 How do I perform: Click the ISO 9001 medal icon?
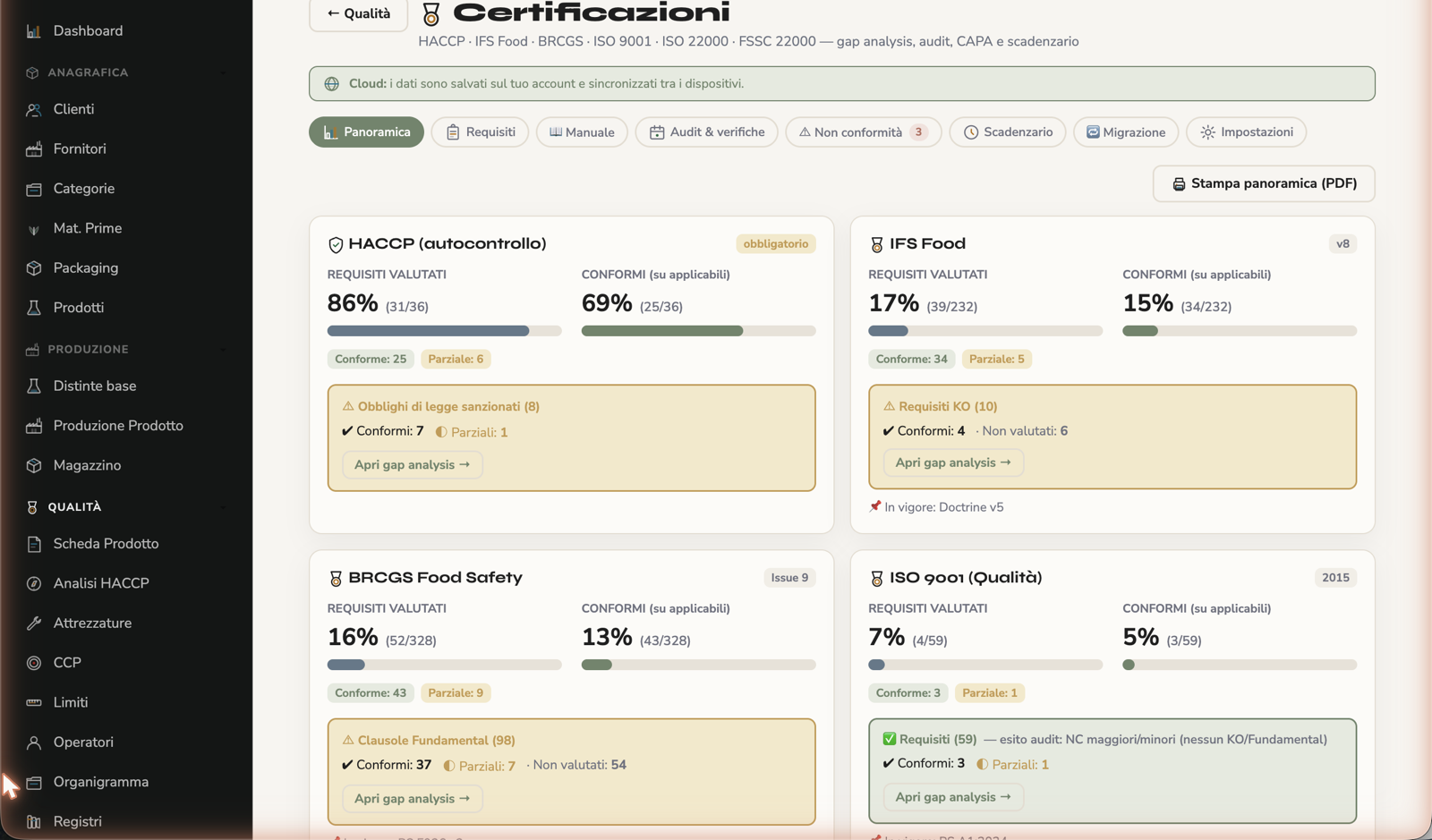[x=876, y=579]
